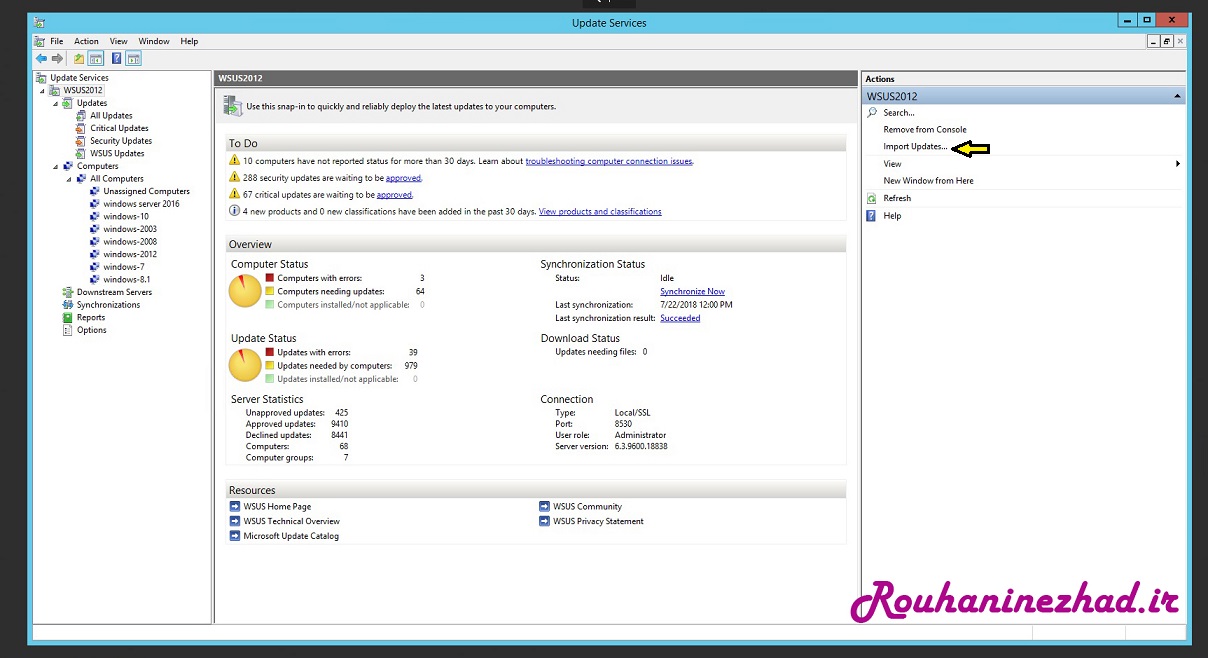Click the Downstream Servers icon
Viewport: 1208px width, 658px height.
[70, 292]
